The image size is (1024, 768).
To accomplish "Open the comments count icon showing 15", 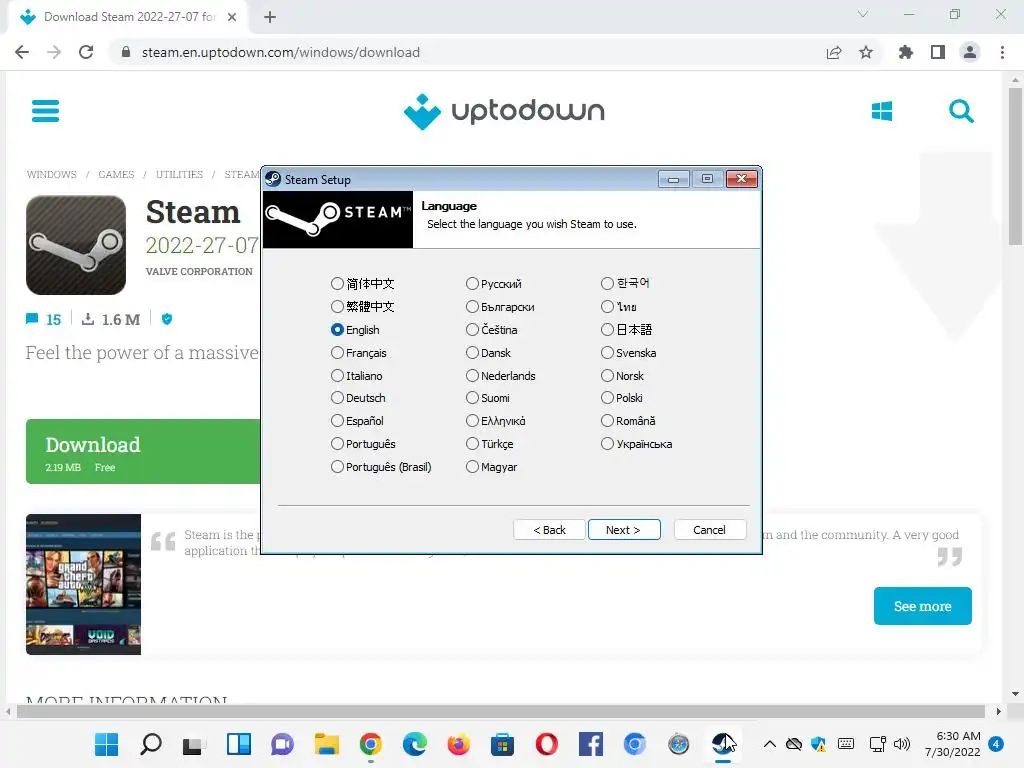I will click(x=43, y=319).
